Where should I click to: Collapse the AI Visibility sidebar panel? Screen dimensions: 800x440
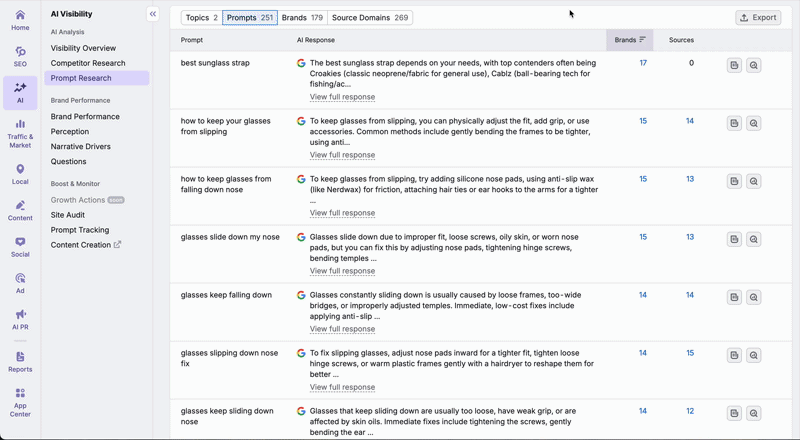pos(153,14)
